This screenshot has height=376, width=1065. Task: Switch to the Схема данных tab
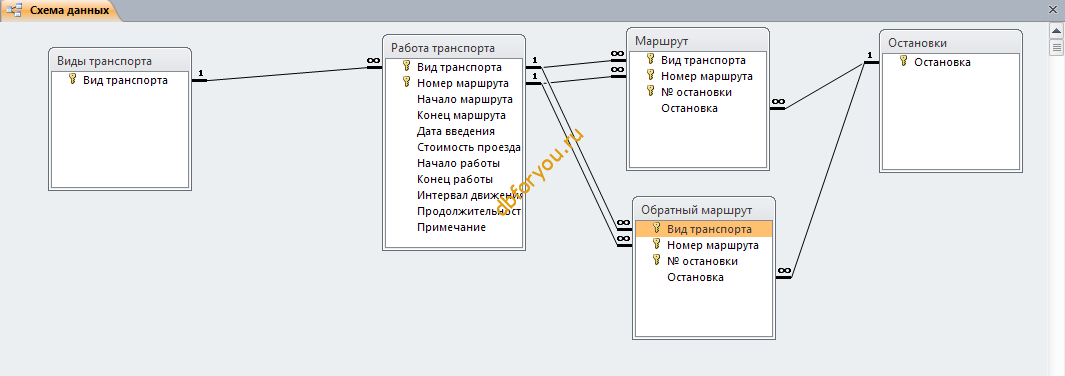[60, 11]
